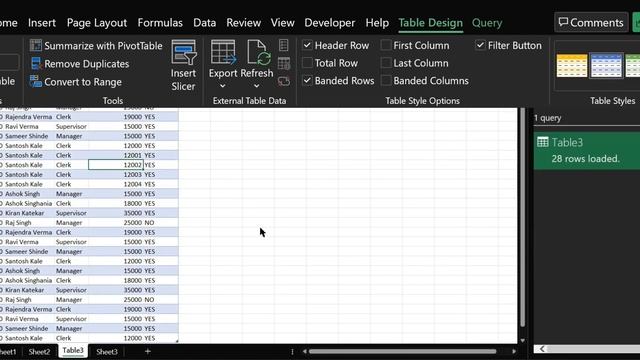Open the Review ribbon tab
Screen dimensions: 640x360
pos(243,23)
